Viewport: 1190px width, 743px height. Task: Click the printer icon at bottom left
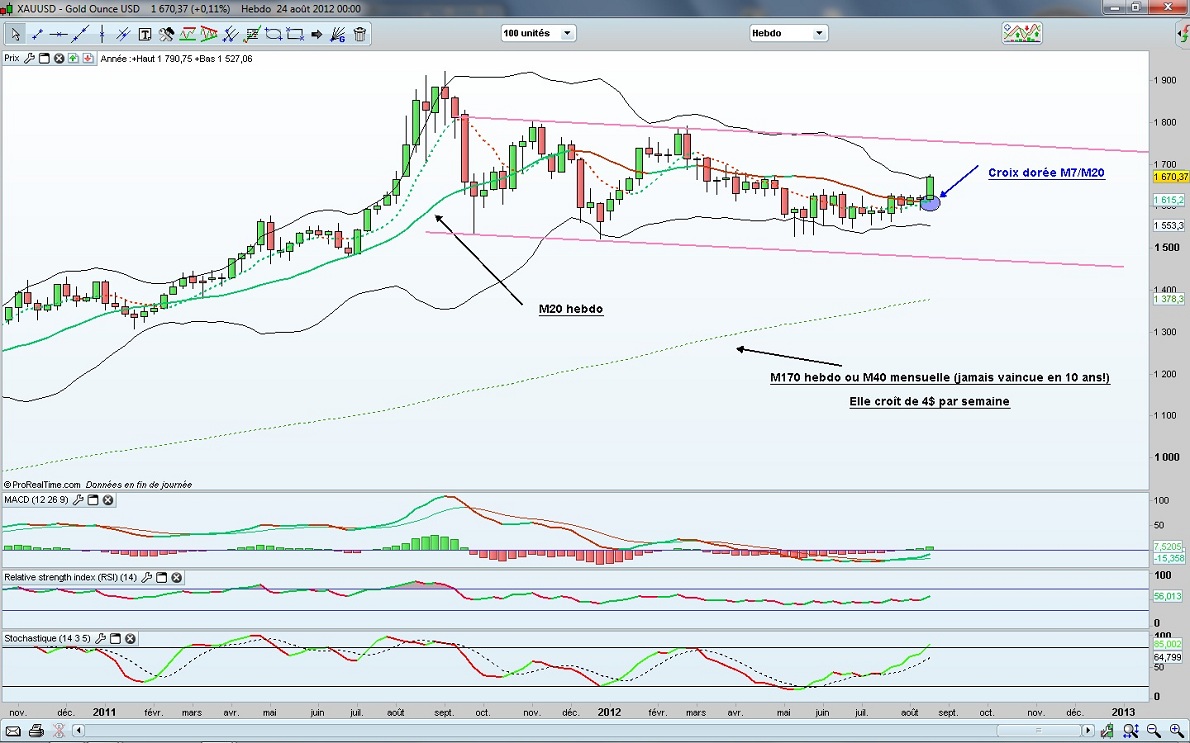pyautogui.click(x=36, y=731)
